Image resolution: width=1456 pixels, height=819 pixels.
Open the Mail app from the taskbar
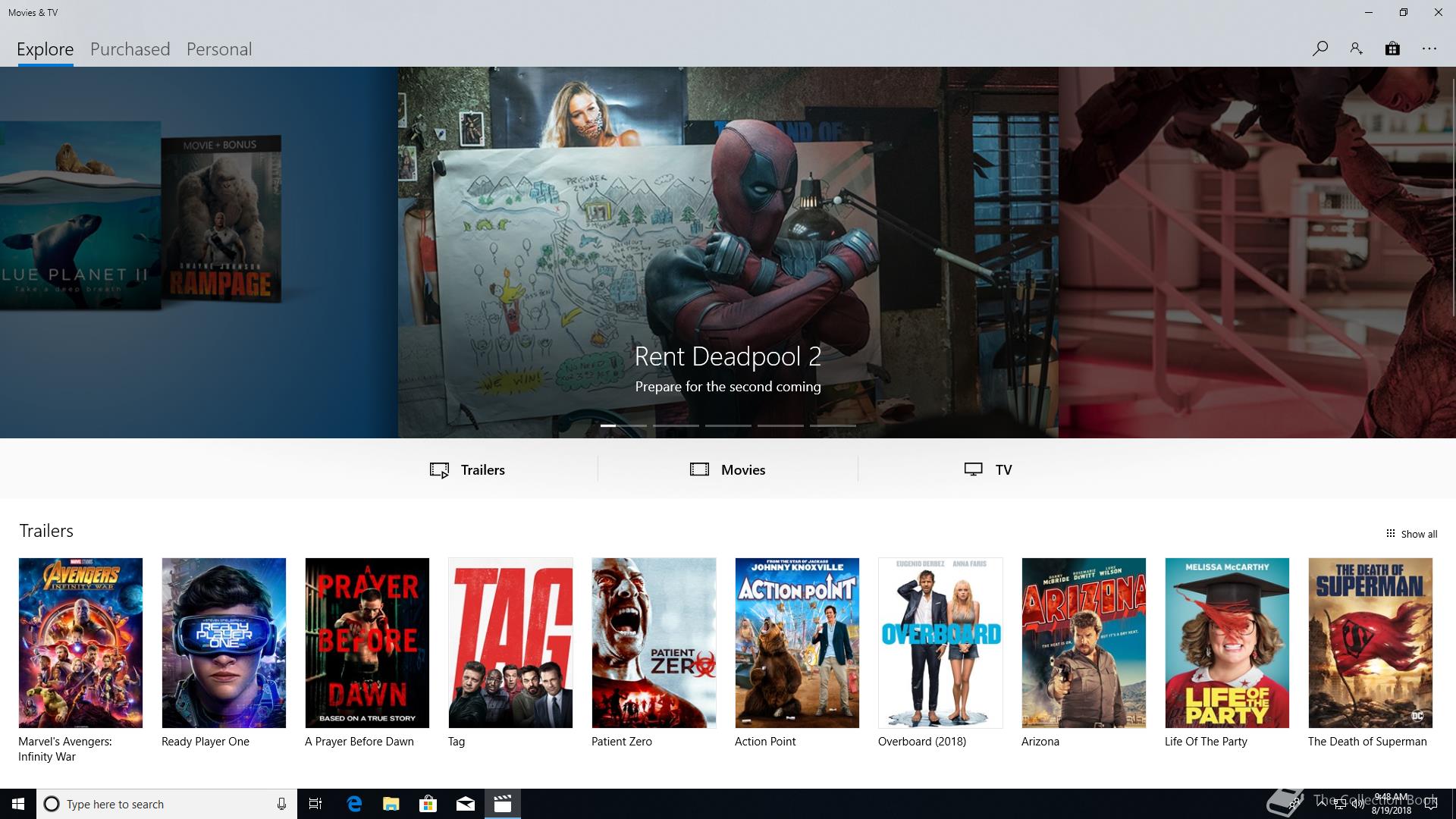pyautogui.click(x=466, y=804)
